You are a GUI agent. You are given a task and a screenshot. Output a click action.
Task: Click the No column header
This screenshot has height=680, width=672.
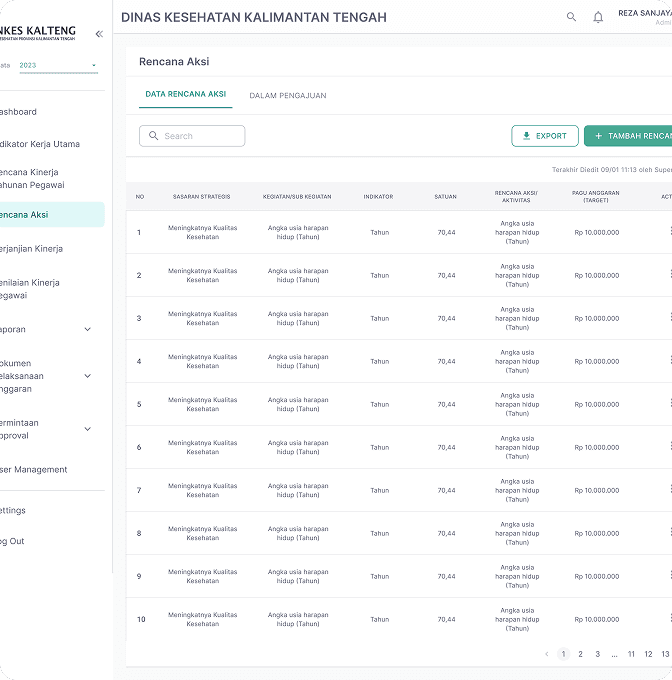coord(140,197)
